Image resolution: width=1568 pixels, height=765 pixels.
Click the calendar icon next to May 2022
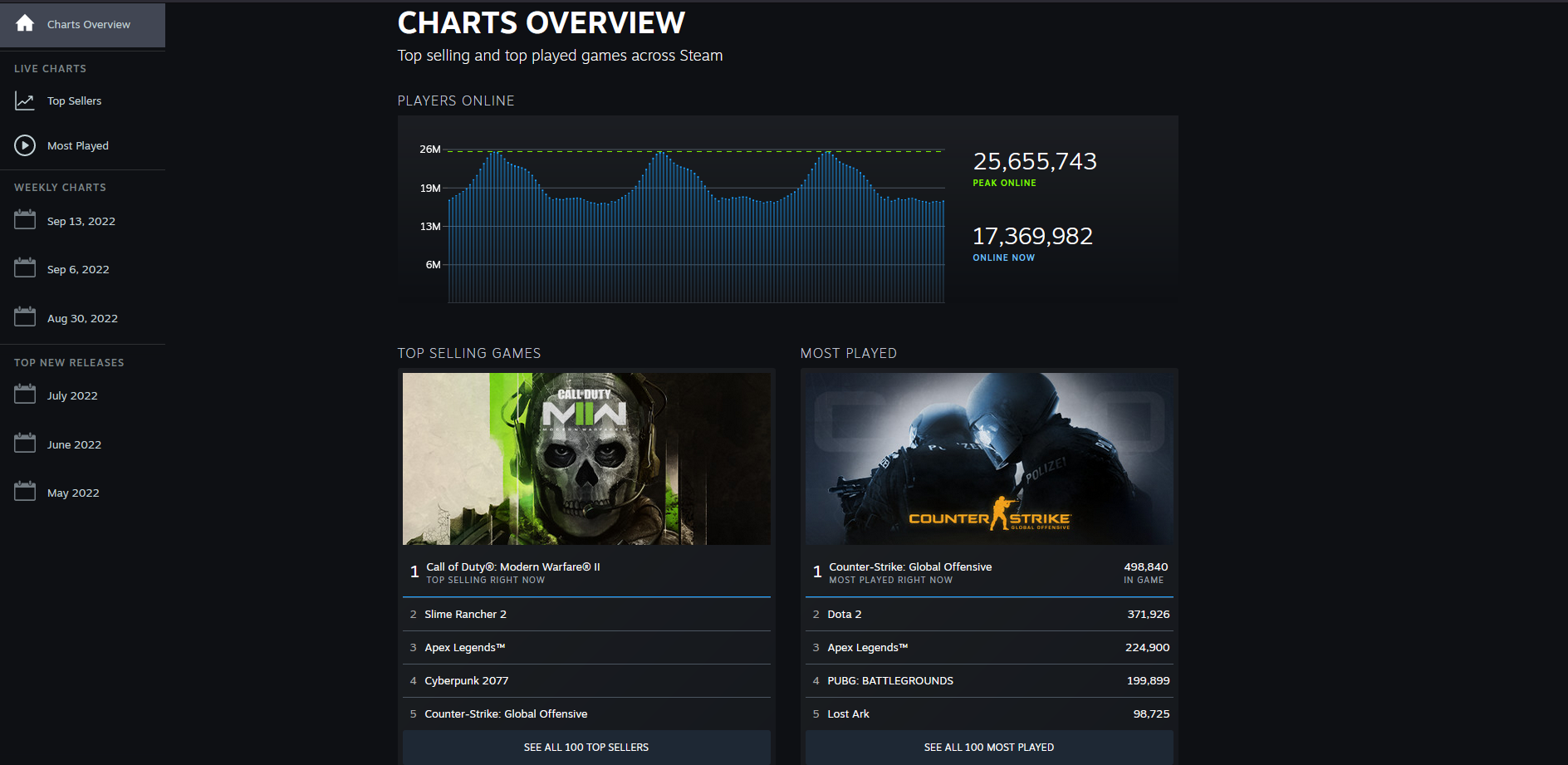pos(25,492)
